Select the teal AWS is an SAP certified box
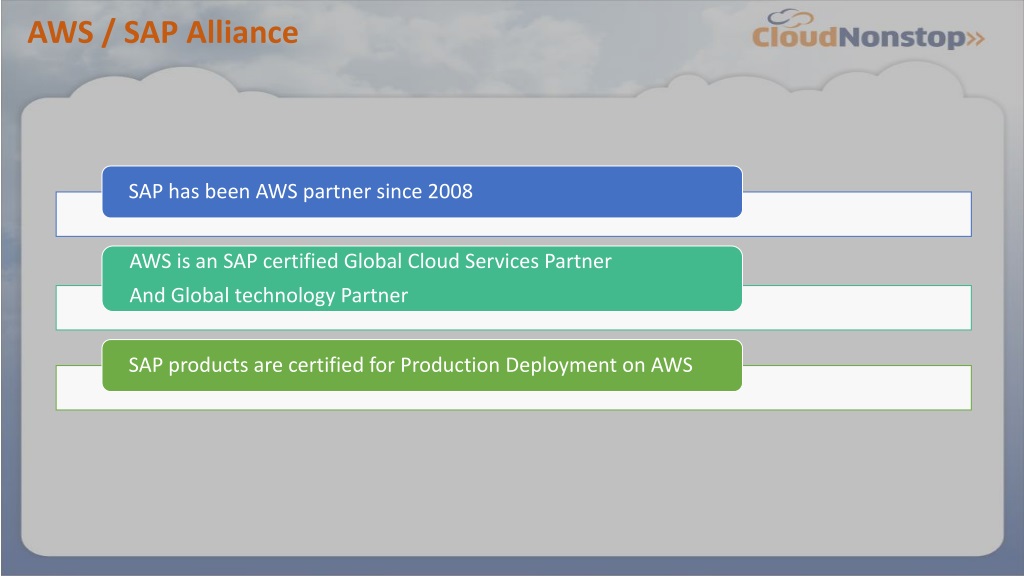The width and height of the screenshot is (1024, 576). pyautogui.click(x=422, y=278)
